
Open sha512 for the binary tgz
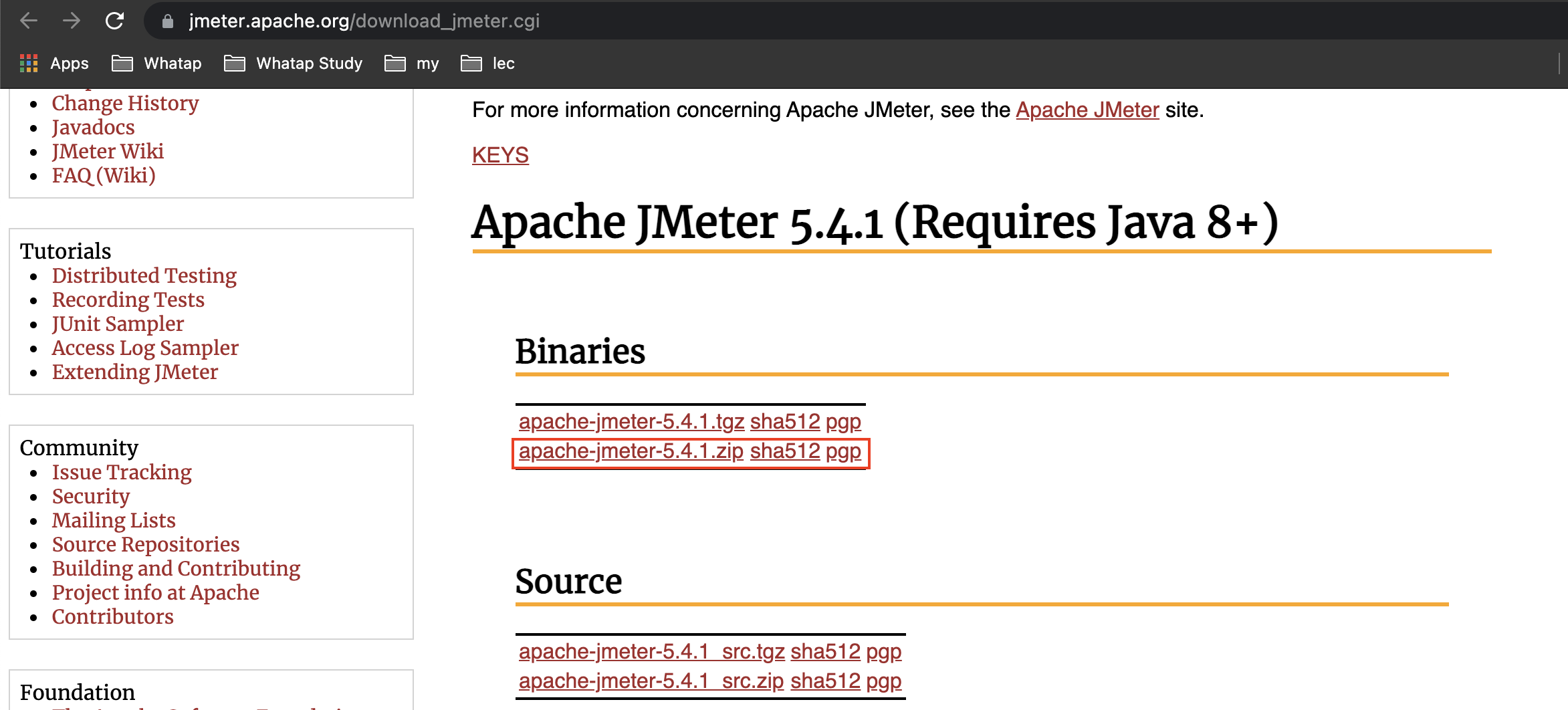tap(785, 422)
